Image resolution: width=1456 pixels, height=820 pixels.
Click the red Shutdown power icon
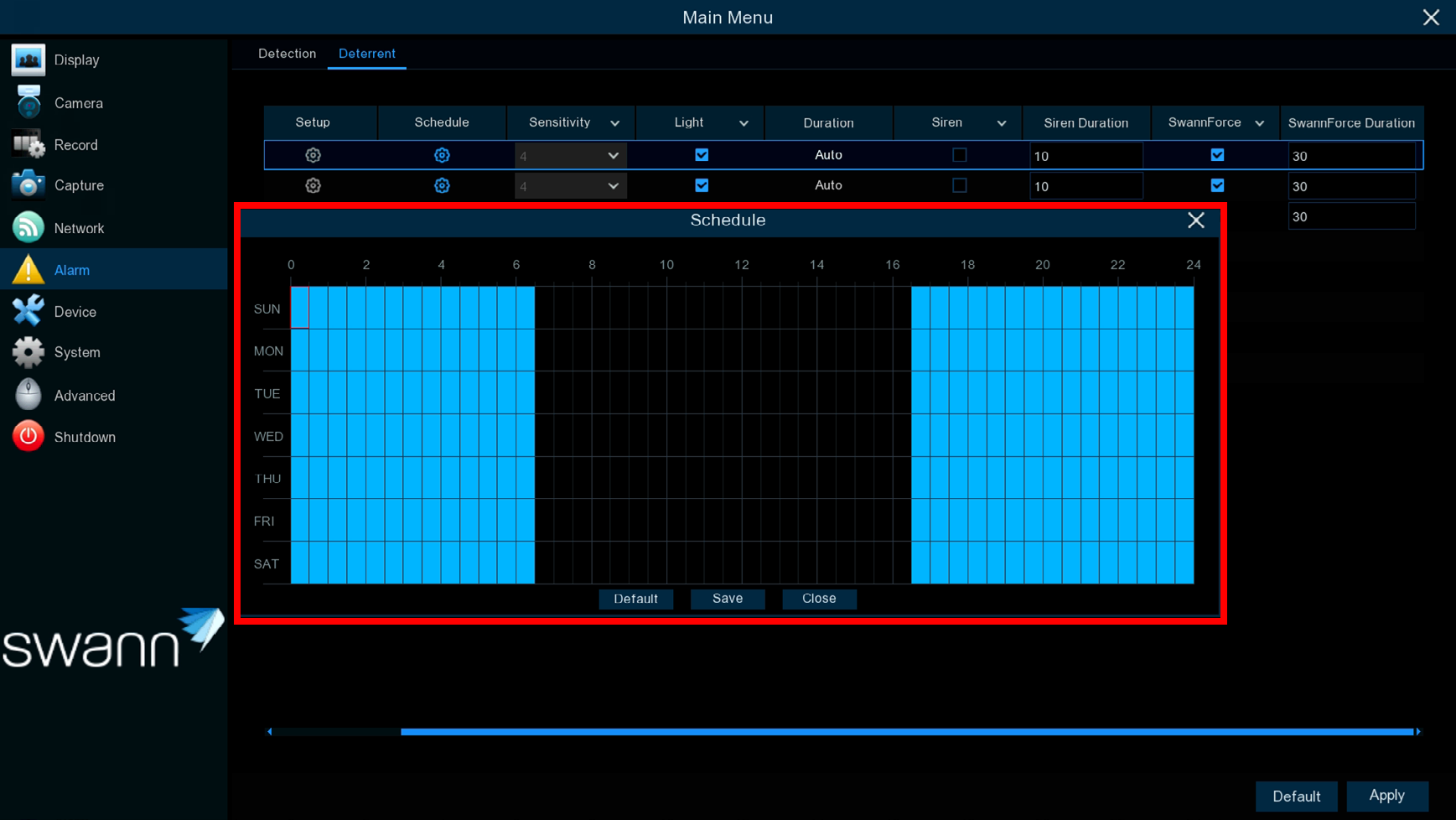28,437
